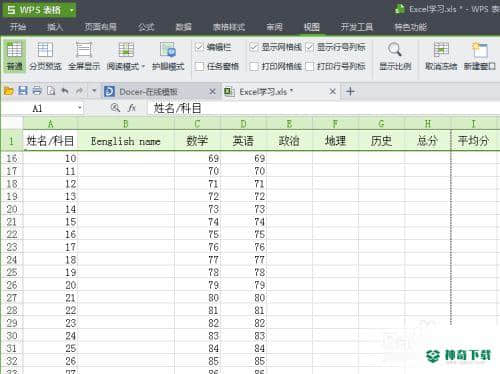The width and height of the screenshot is (500, 374).
Task: Open the 特色功能 ribbon tab
Action: click(x=411, y=27)
